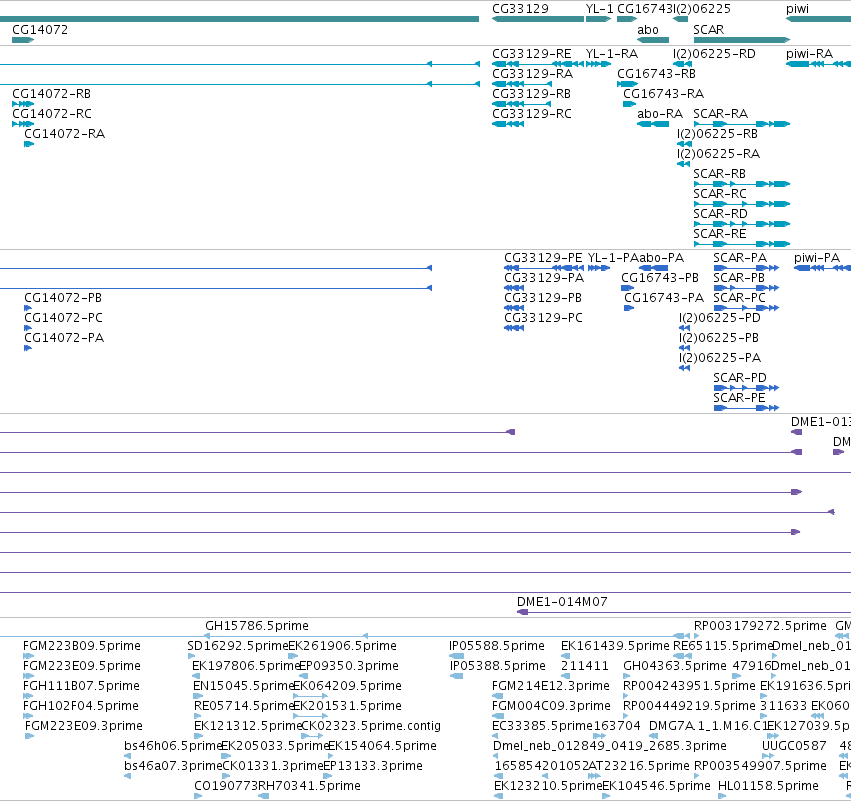Viewport: 851px width, 801px height.
Task: Choose the SCAR-PB protein label
Action: point(739,278)
